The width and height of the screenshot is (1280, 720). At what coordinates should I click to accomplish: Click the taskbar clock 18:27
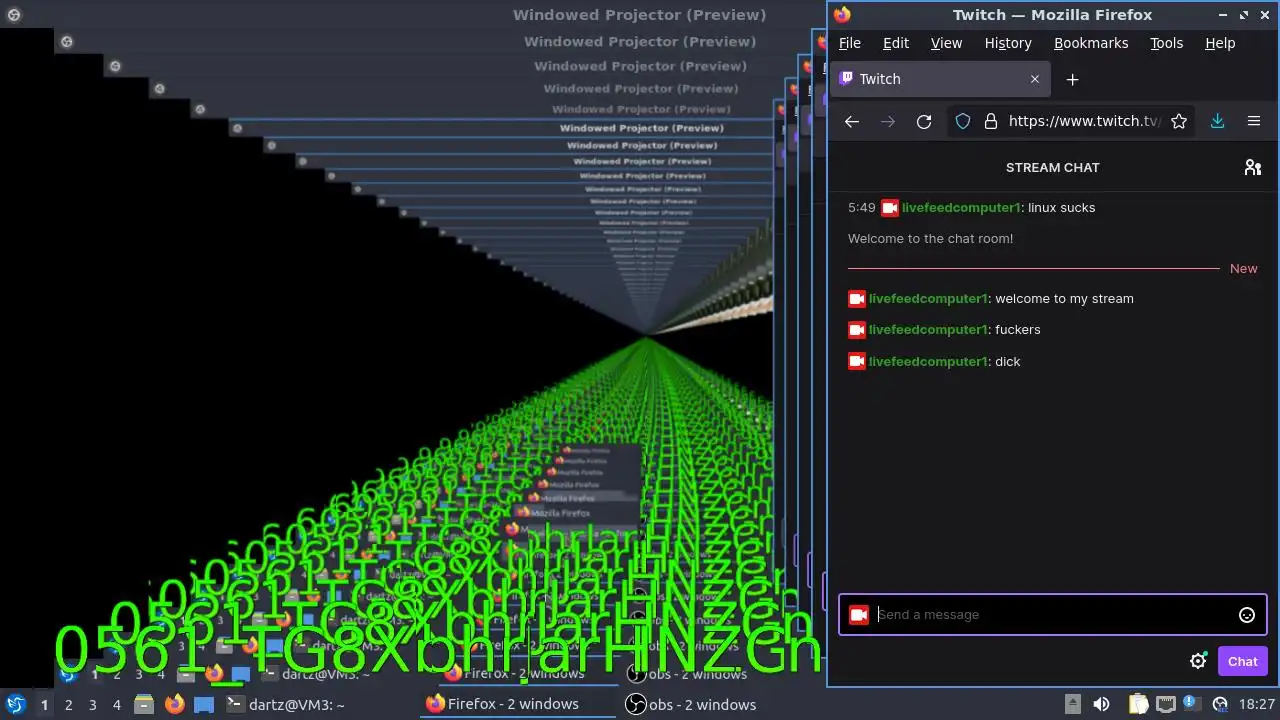[x=1257, y=705]
